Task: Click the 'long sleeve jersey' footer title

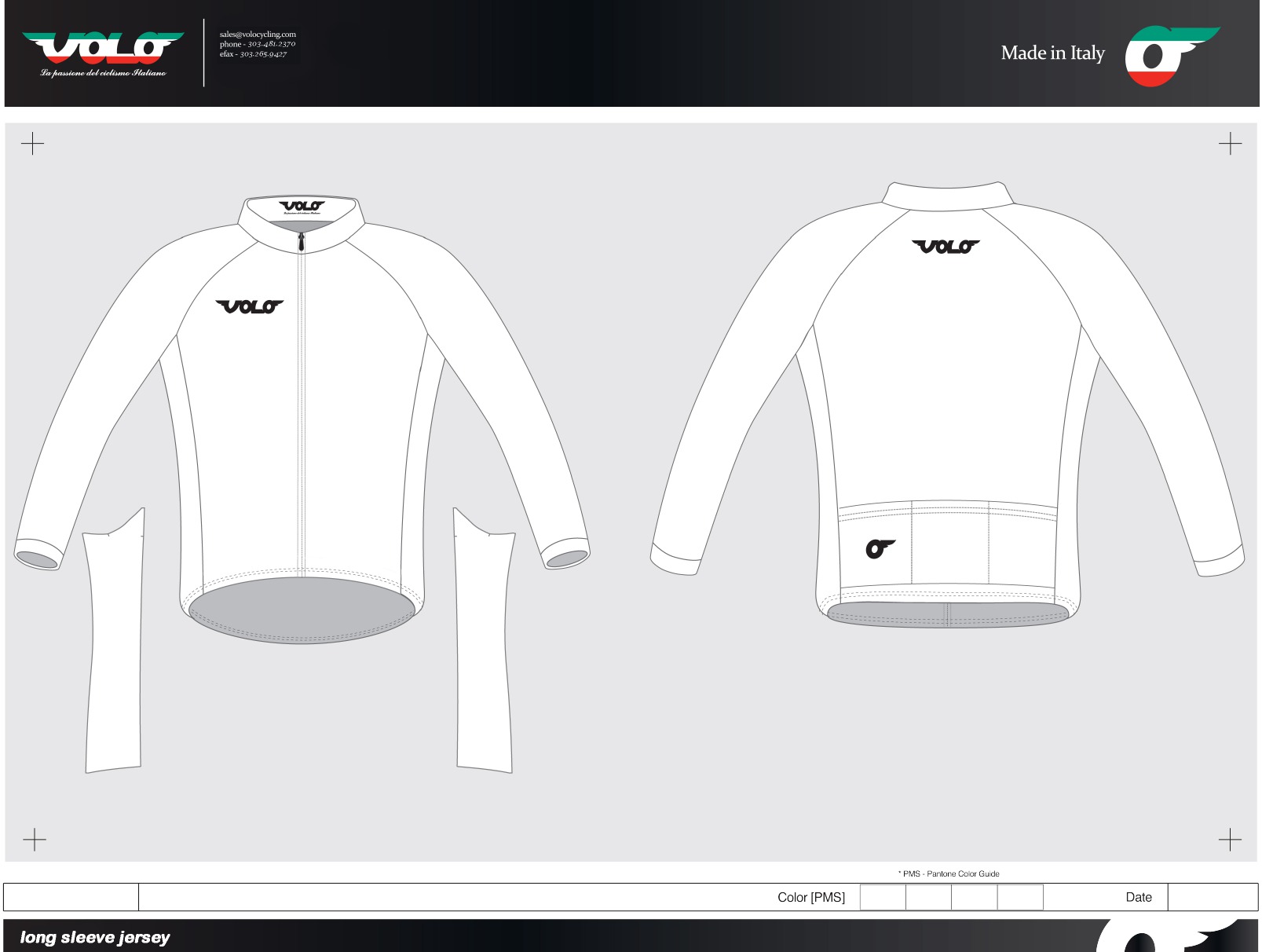Action: click(95, 937)
